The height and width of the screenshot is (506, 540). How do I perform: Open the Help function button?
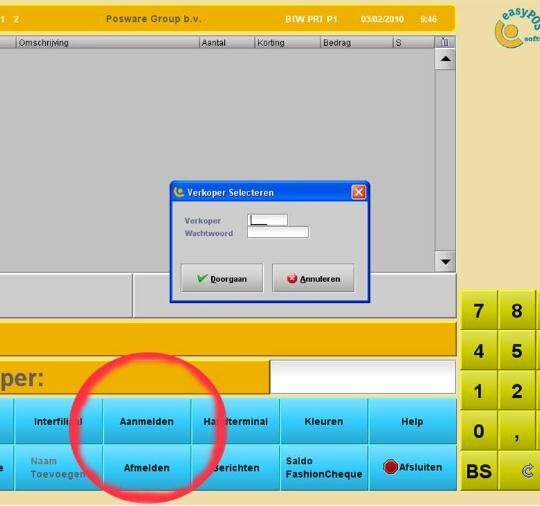point(412,421)
